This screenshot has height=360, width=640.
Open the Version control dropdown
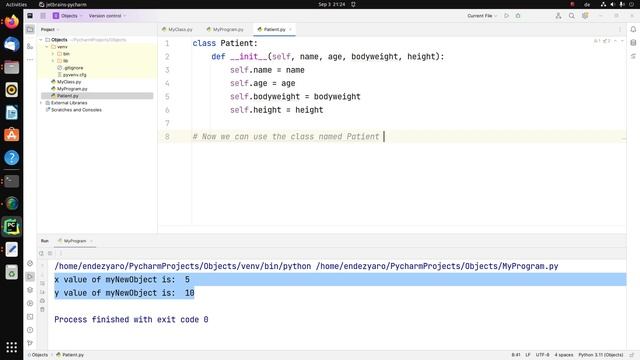(x=107, y=16)
